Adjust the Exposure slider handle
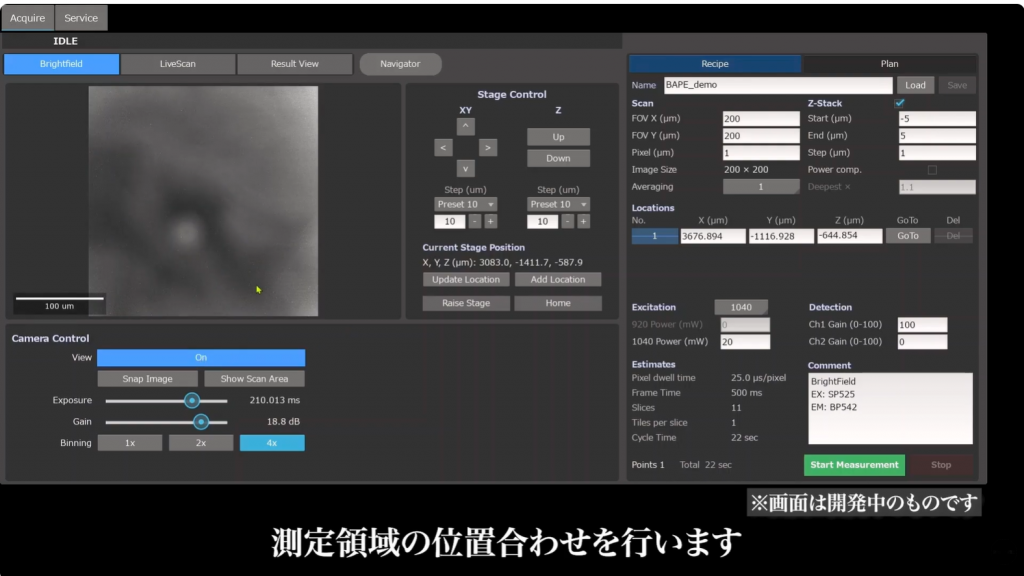 coord(191,400)
